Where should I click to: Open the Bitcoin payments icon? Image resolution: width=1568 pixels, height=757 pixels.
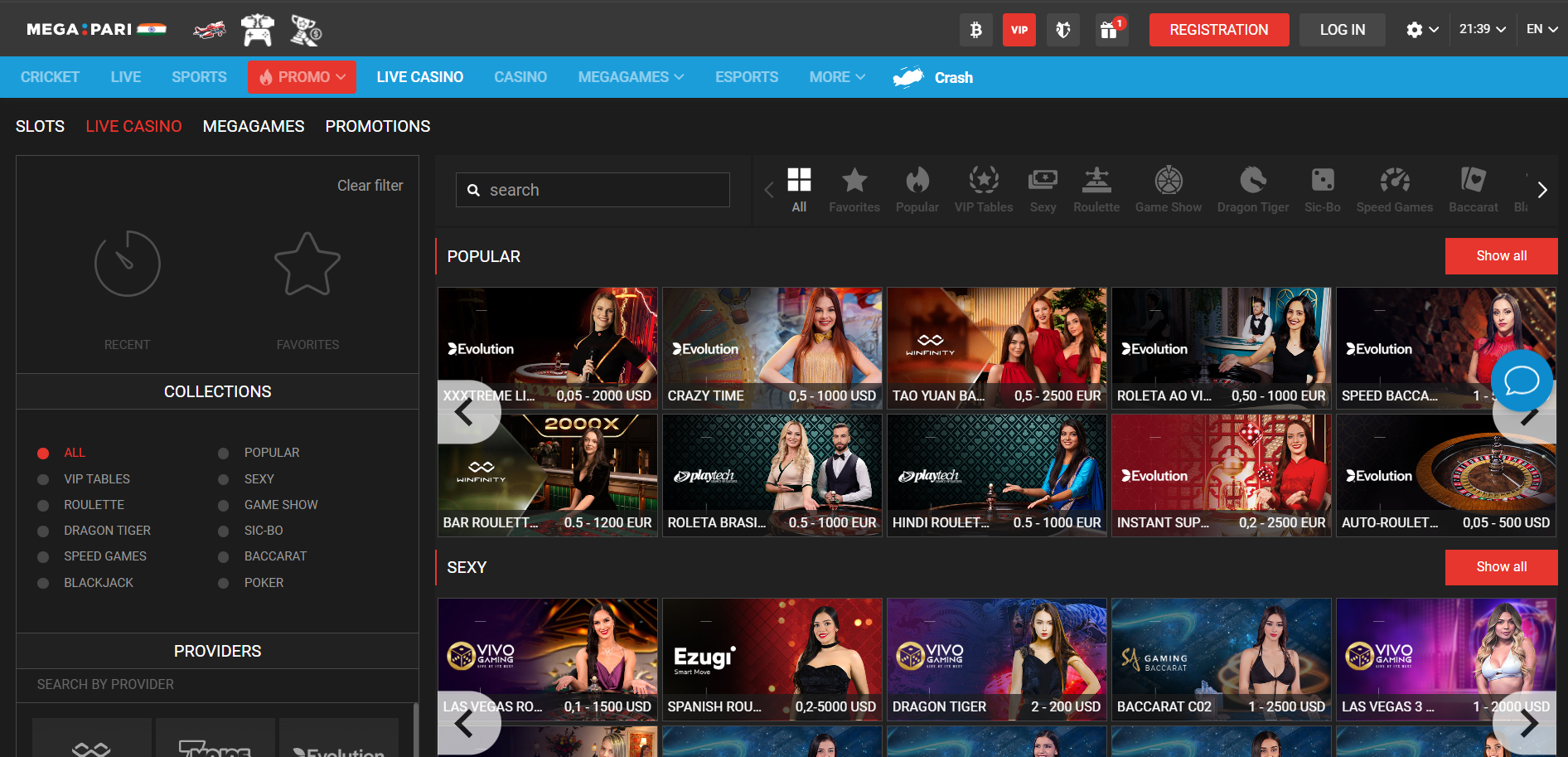click(x=975, y=30)
